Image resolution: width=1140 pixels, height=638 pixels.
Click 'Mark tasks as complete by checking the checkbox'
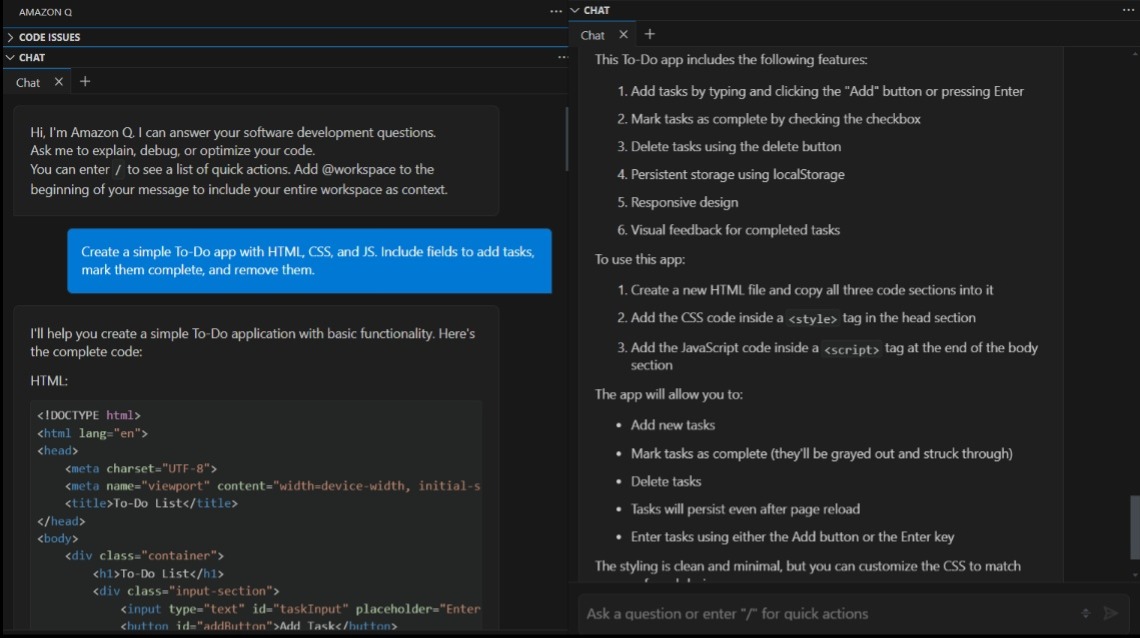coord(776,119)
